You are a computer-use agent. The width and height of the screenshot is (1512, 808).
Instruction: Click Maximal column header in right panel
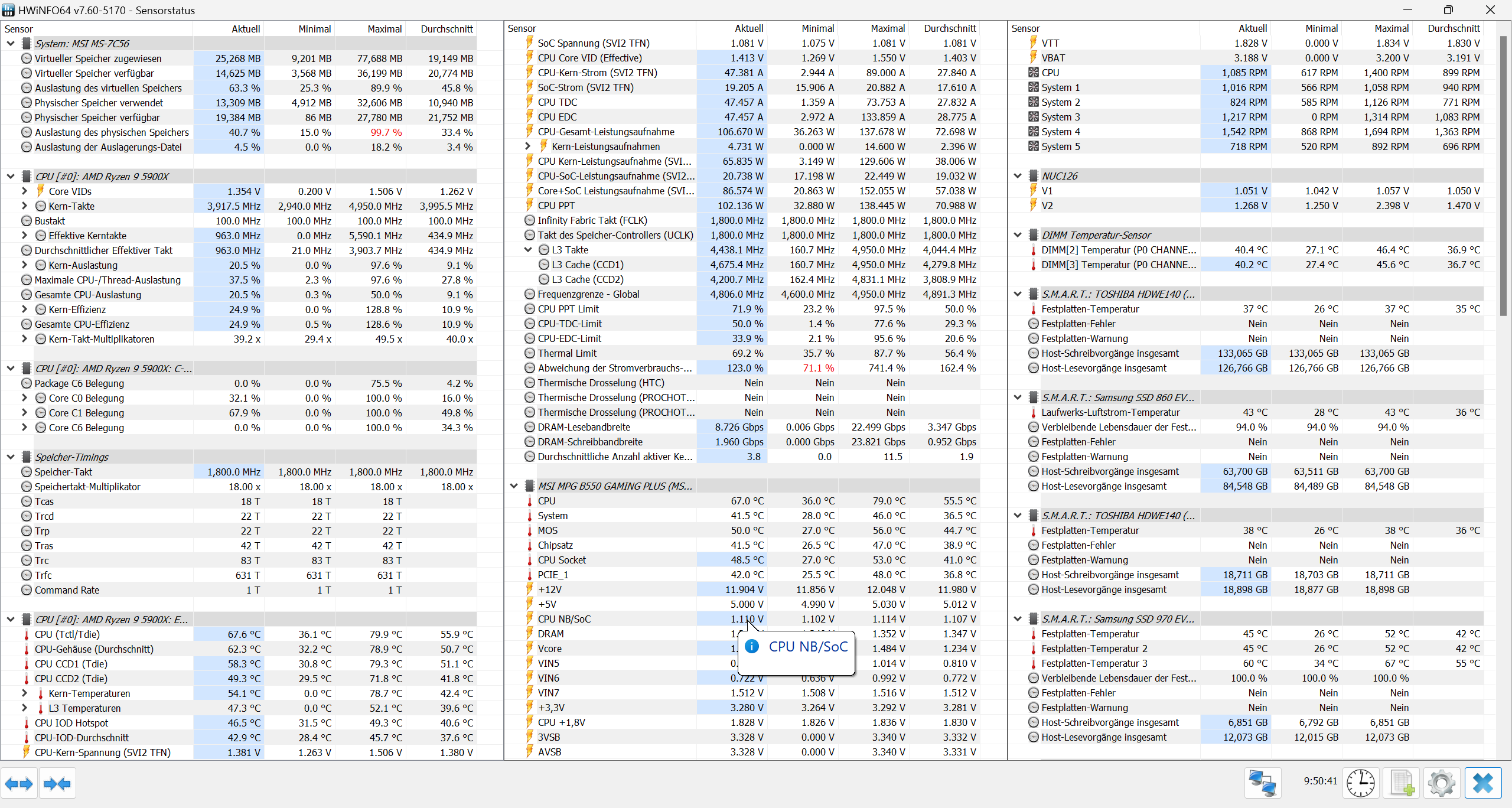tap(1376, 28)
